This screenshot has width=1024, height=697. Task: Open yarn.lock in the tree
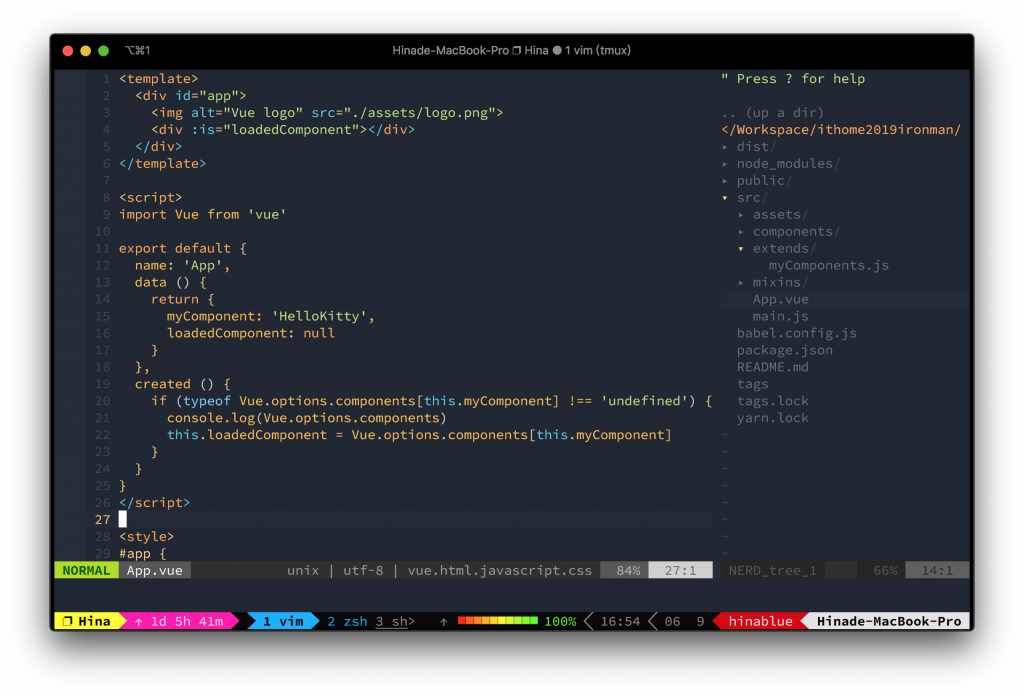click(773, 418)
